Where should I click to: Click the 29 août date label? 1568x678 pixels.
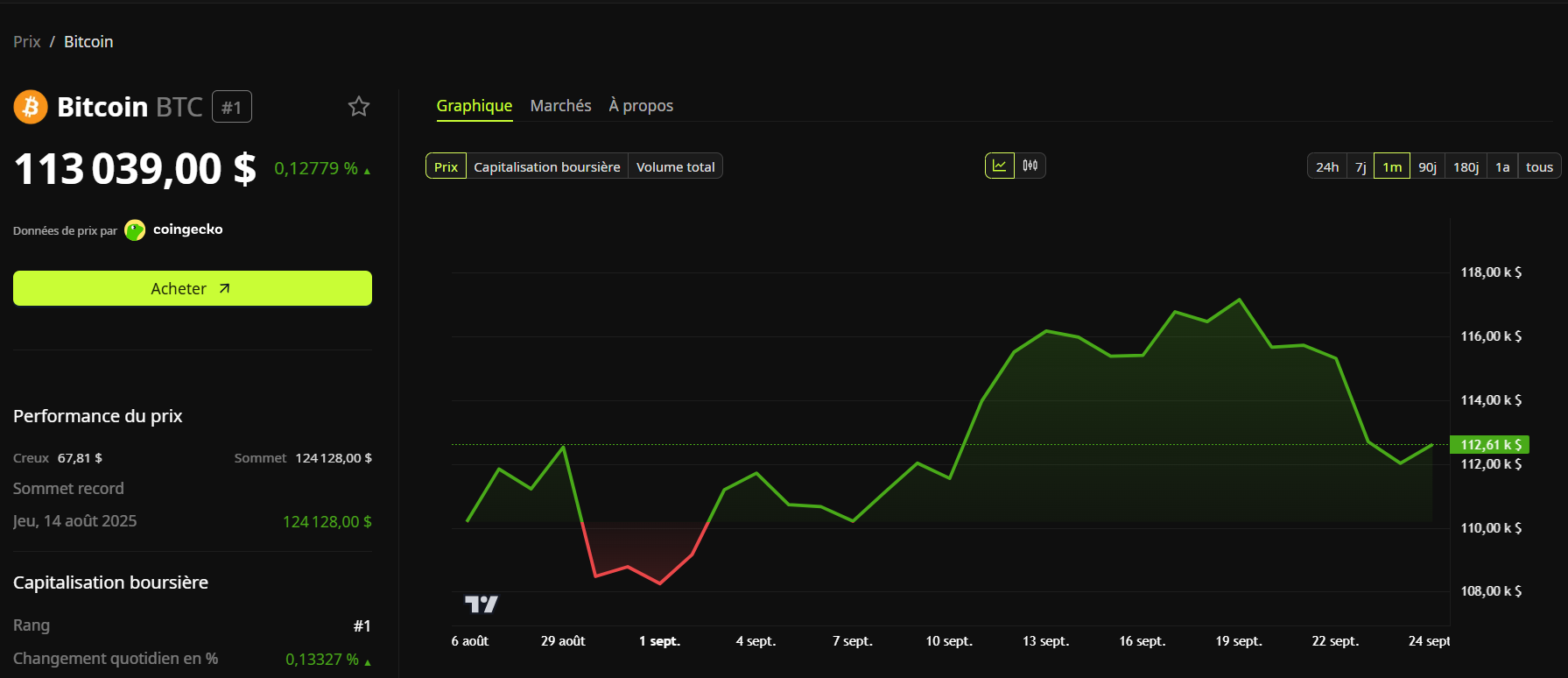click(x=563, y=641)
